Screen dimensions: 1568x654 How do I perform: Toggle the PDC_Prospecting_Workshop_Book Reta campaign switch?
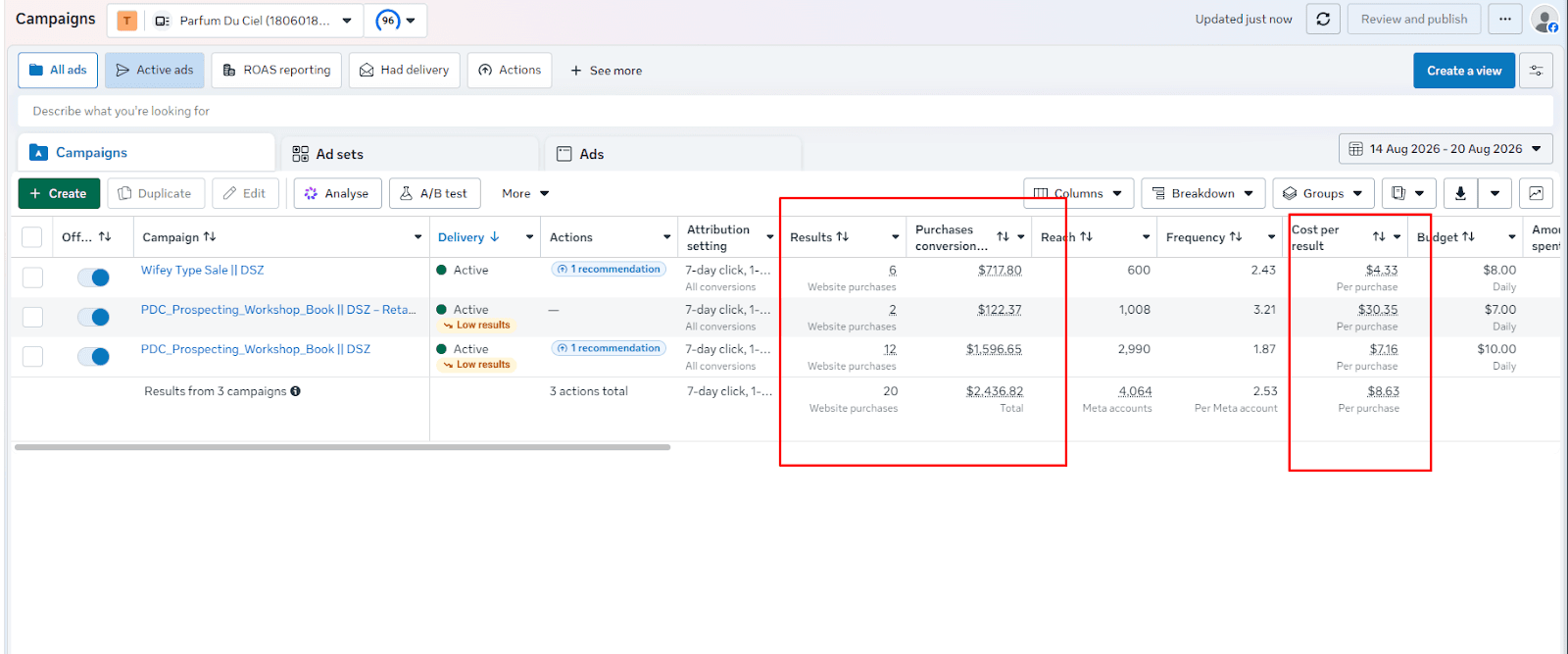pos(93,317)
